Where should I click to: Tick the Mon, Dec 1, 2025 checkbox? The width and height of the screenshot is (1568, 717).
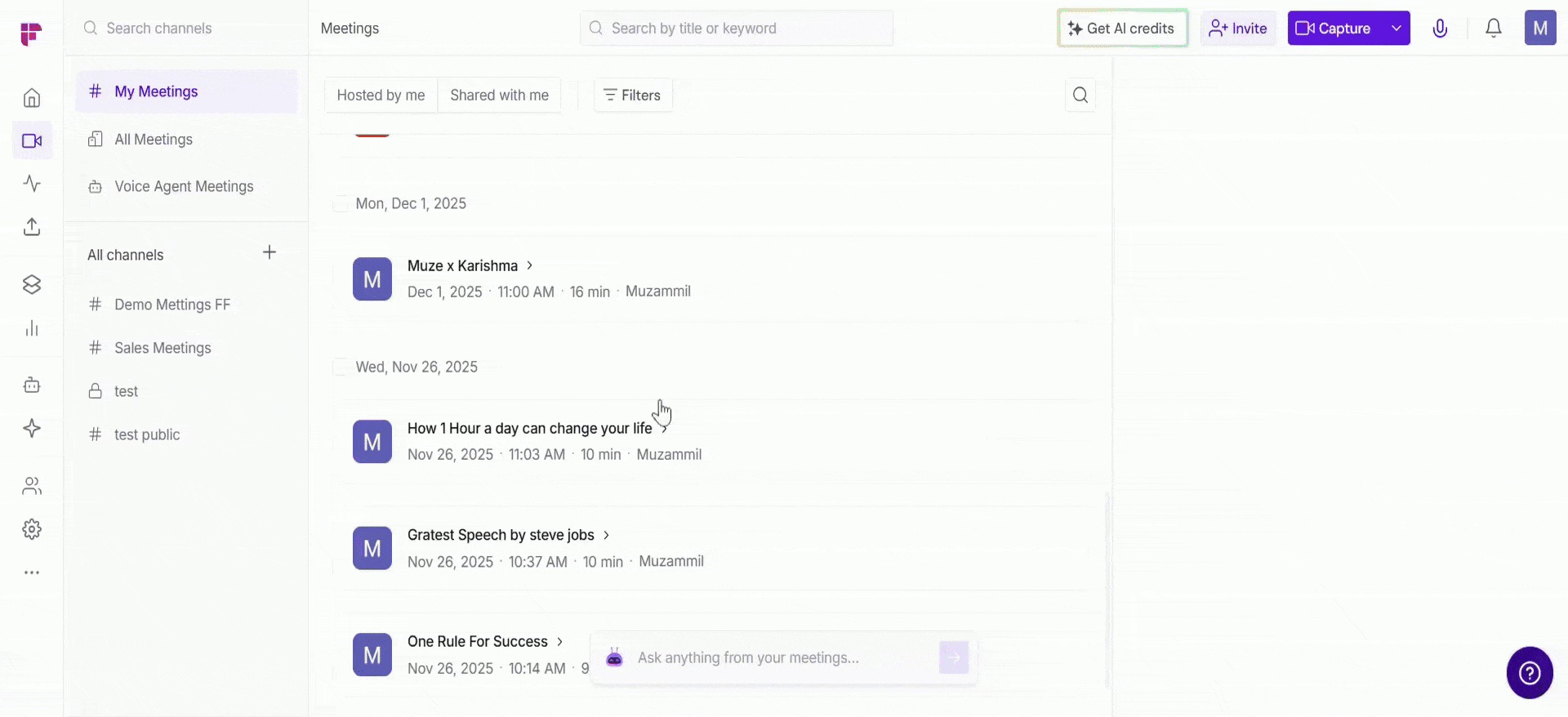point(340,204)
